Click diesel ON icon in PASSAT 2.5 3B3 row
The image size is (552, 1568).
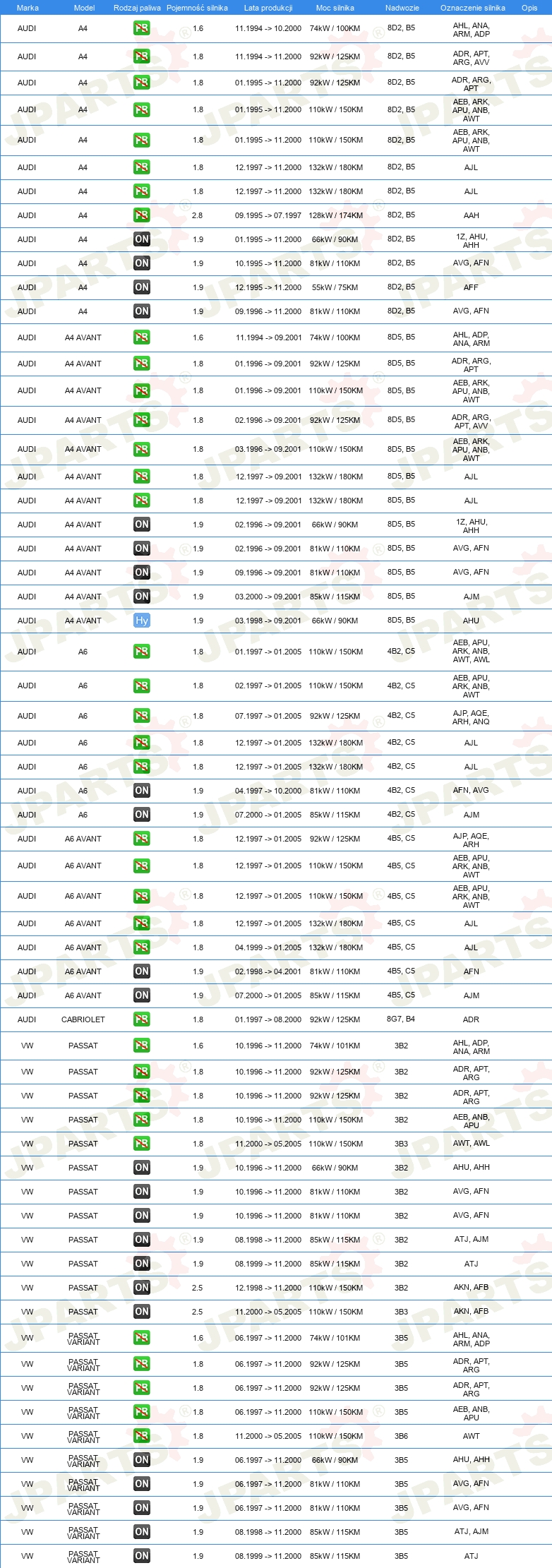point(142,1312)
